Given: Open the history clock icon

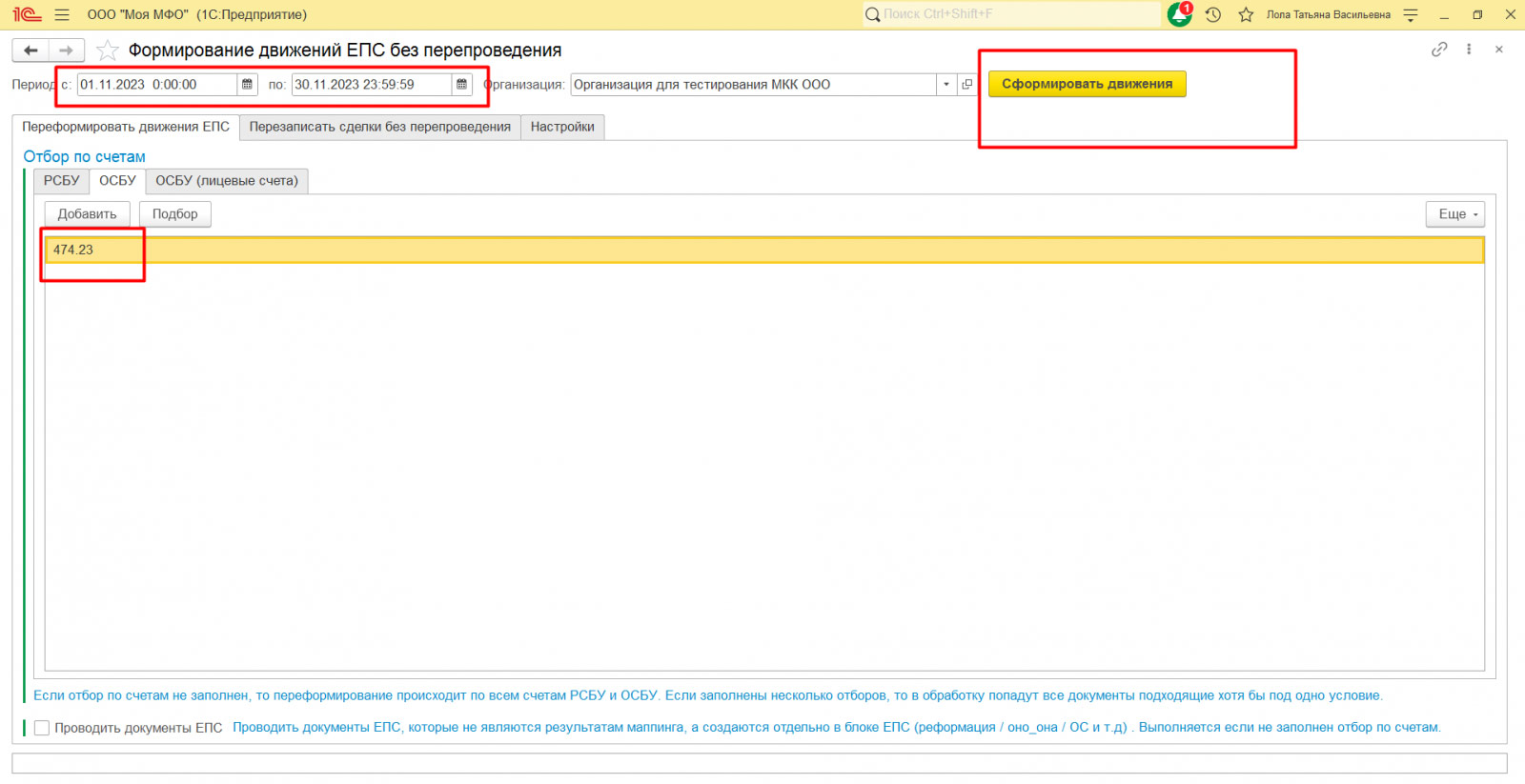Looking at the screenshot, I should coord(1213,14).
